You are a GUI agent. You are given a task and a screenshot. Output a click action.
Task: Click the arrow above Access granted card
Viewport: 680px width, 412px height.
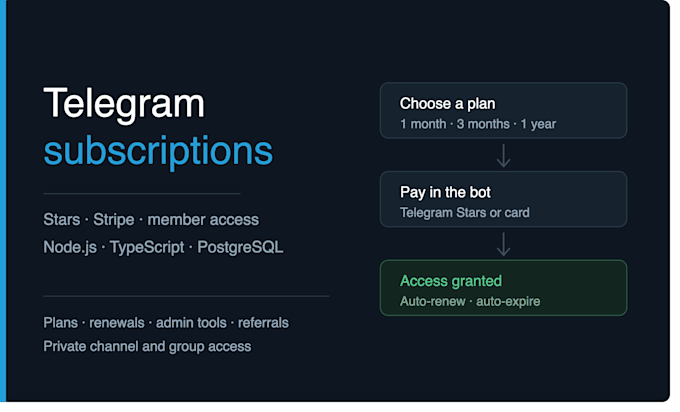click(503, 245)
